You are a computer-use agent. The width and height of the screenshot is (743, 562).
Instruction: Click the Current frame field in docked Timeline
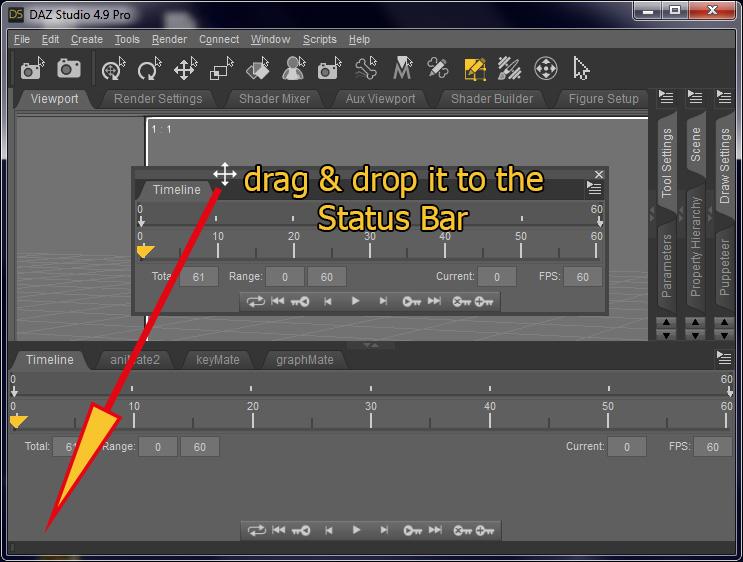pyautogui.click(x=626, y=447)
